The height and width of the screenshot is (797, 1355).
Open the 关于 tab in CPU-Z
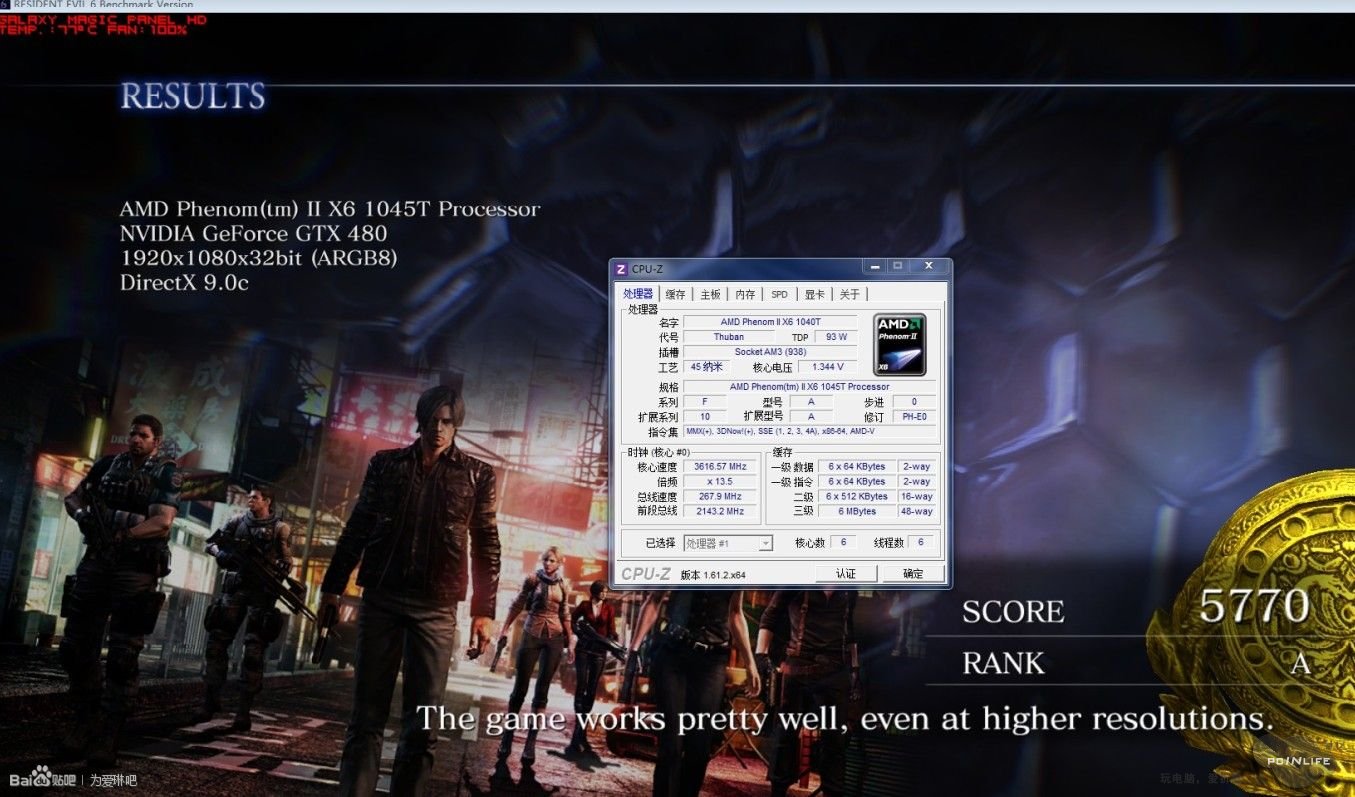pyautogui.click(x=849, y=294)
